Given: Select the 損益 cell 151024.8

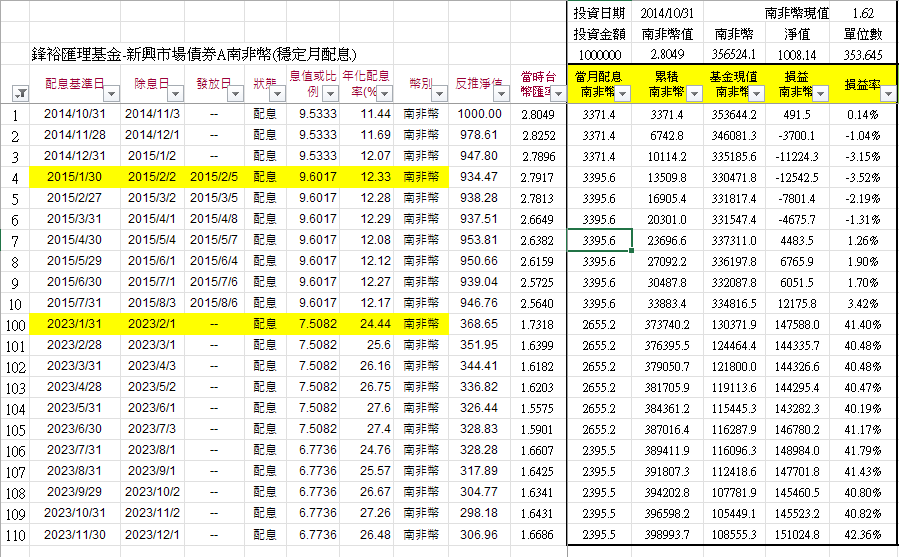Looking at the screenshot, I should coord(797,535).
